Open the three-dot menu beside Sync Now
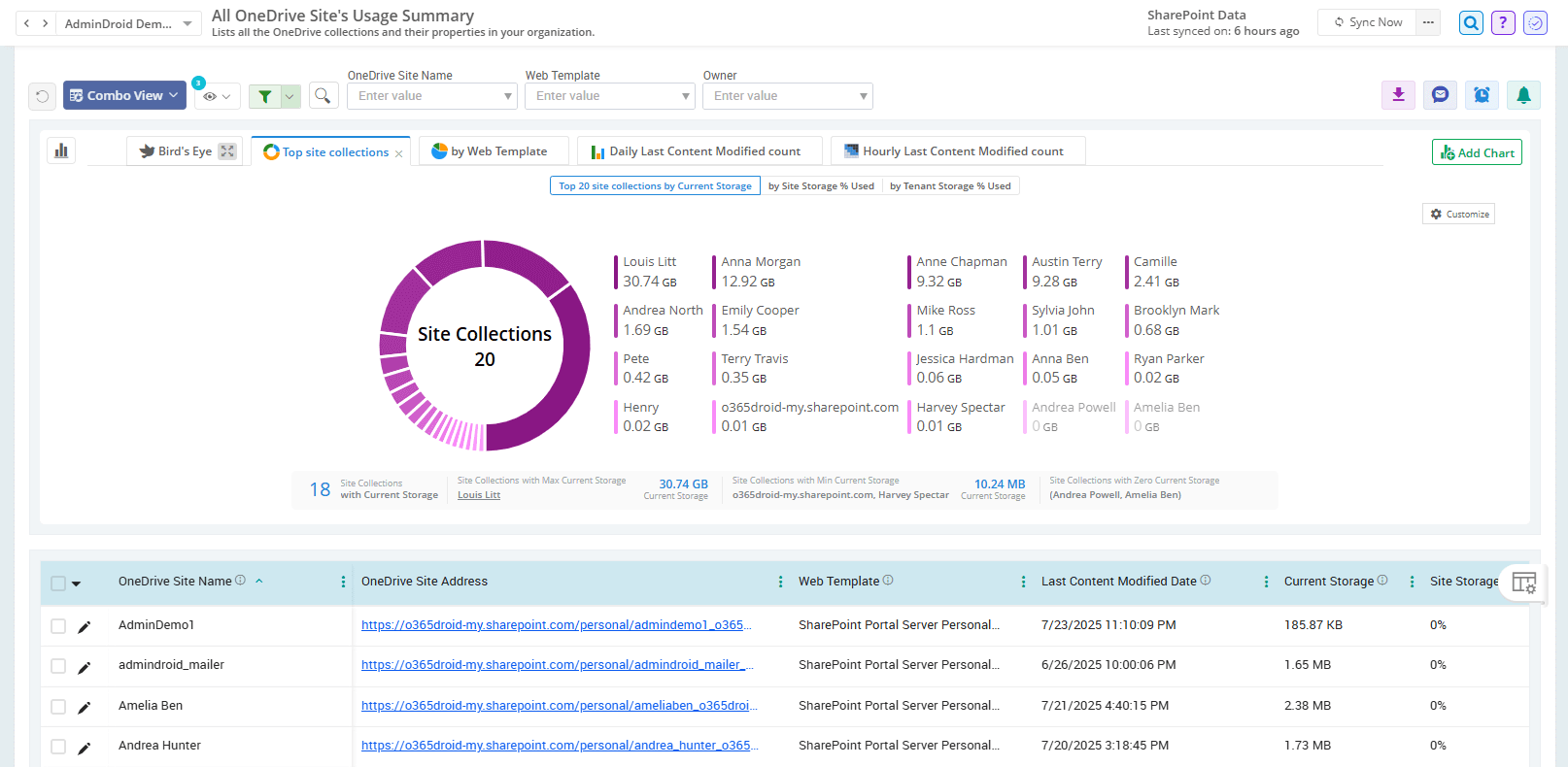Image resolution: width=1568 pixels, height=767 pixels. pyautogui.click(x=1428, y=22)
